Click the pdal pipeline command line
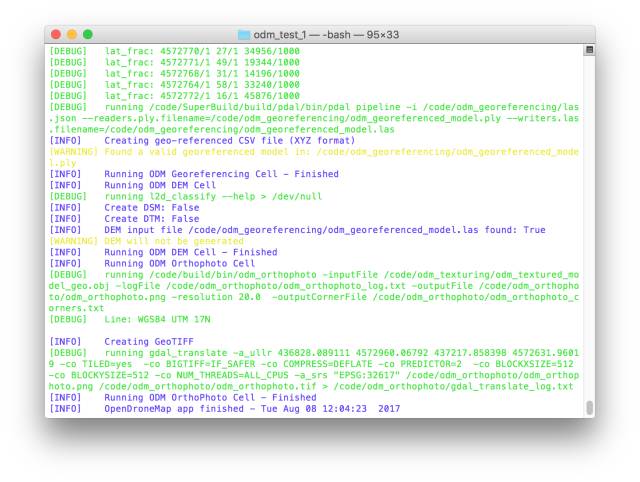 point(314,107)
